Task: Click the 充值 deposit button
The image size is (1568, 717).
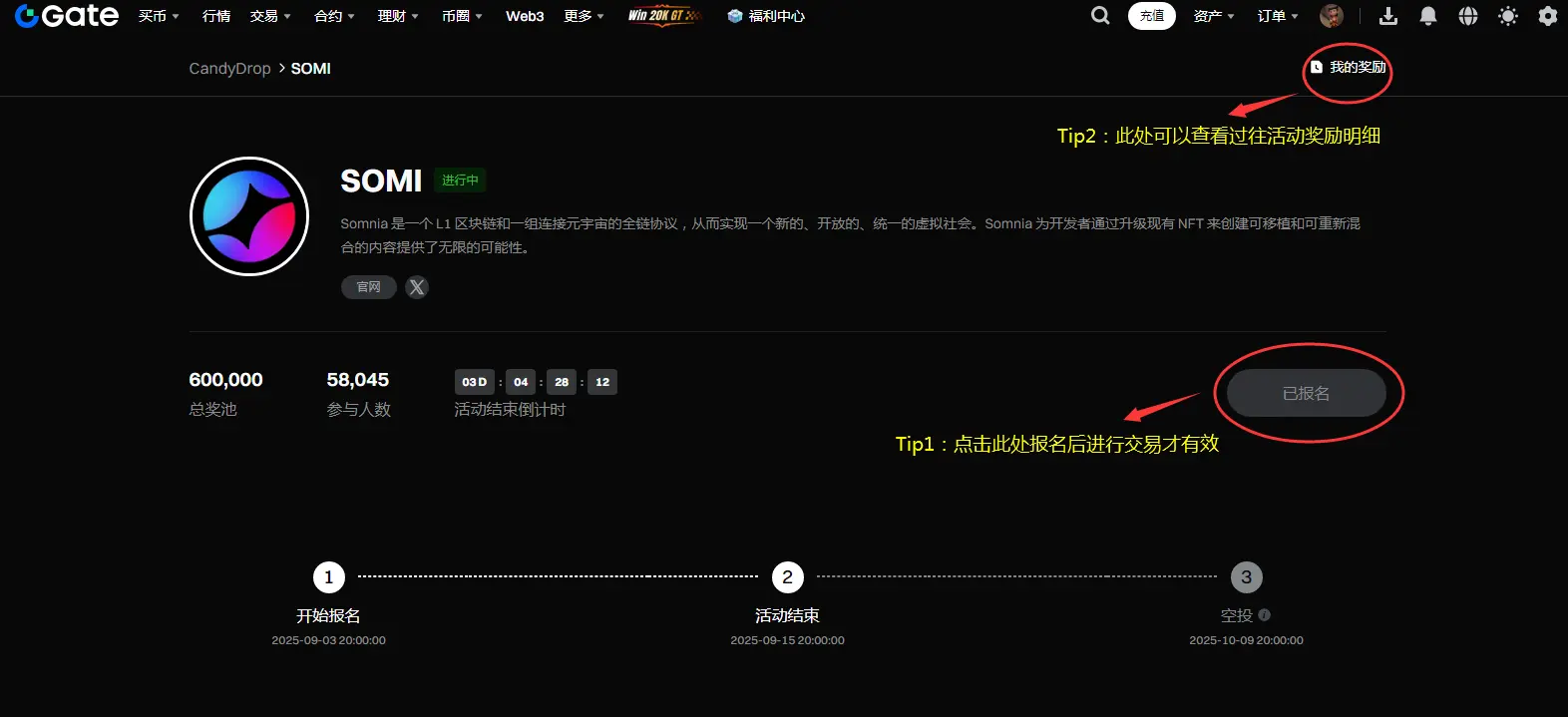Action: pos(1152,16)
